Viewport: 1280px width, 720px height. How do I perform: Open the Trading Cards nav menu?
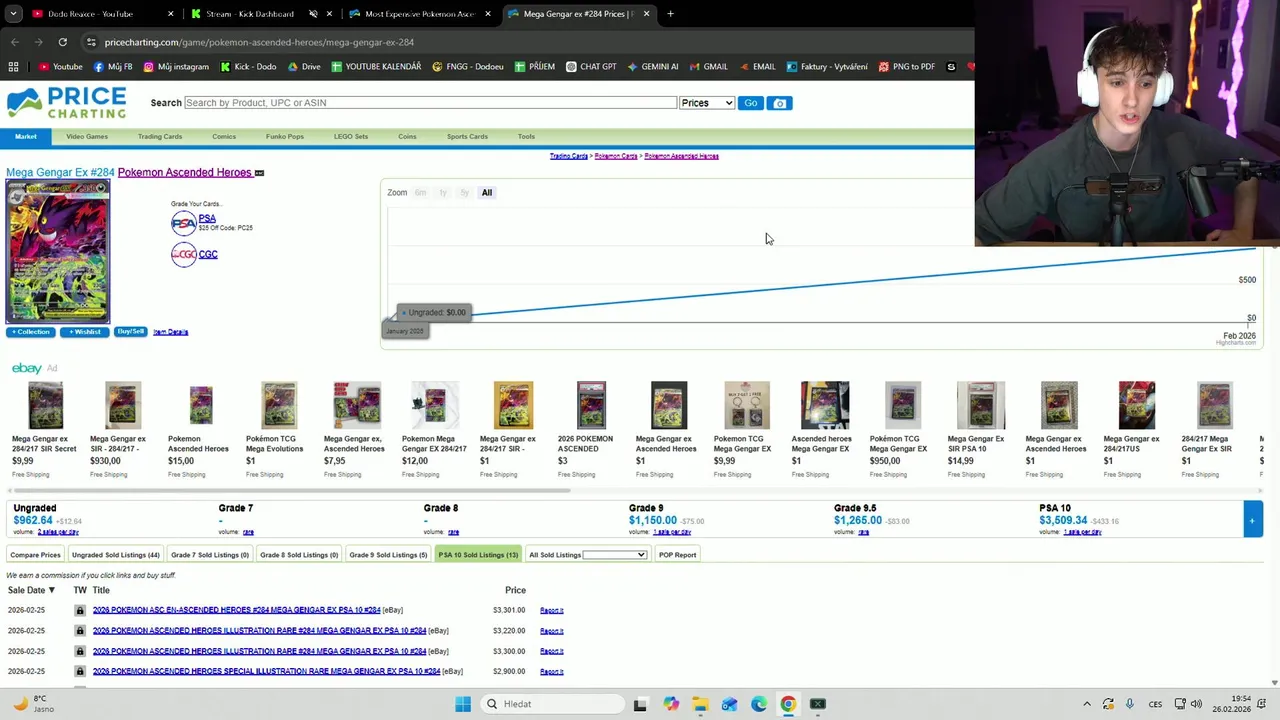[x=160, y=137]
